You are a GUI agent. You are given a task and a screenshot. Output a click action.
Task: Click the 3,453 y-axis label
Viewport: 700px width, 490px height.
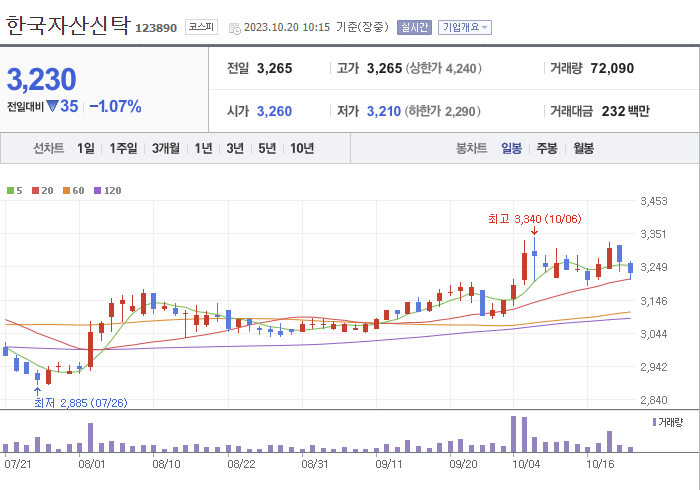pyautogui.click(x=654, y=201)
